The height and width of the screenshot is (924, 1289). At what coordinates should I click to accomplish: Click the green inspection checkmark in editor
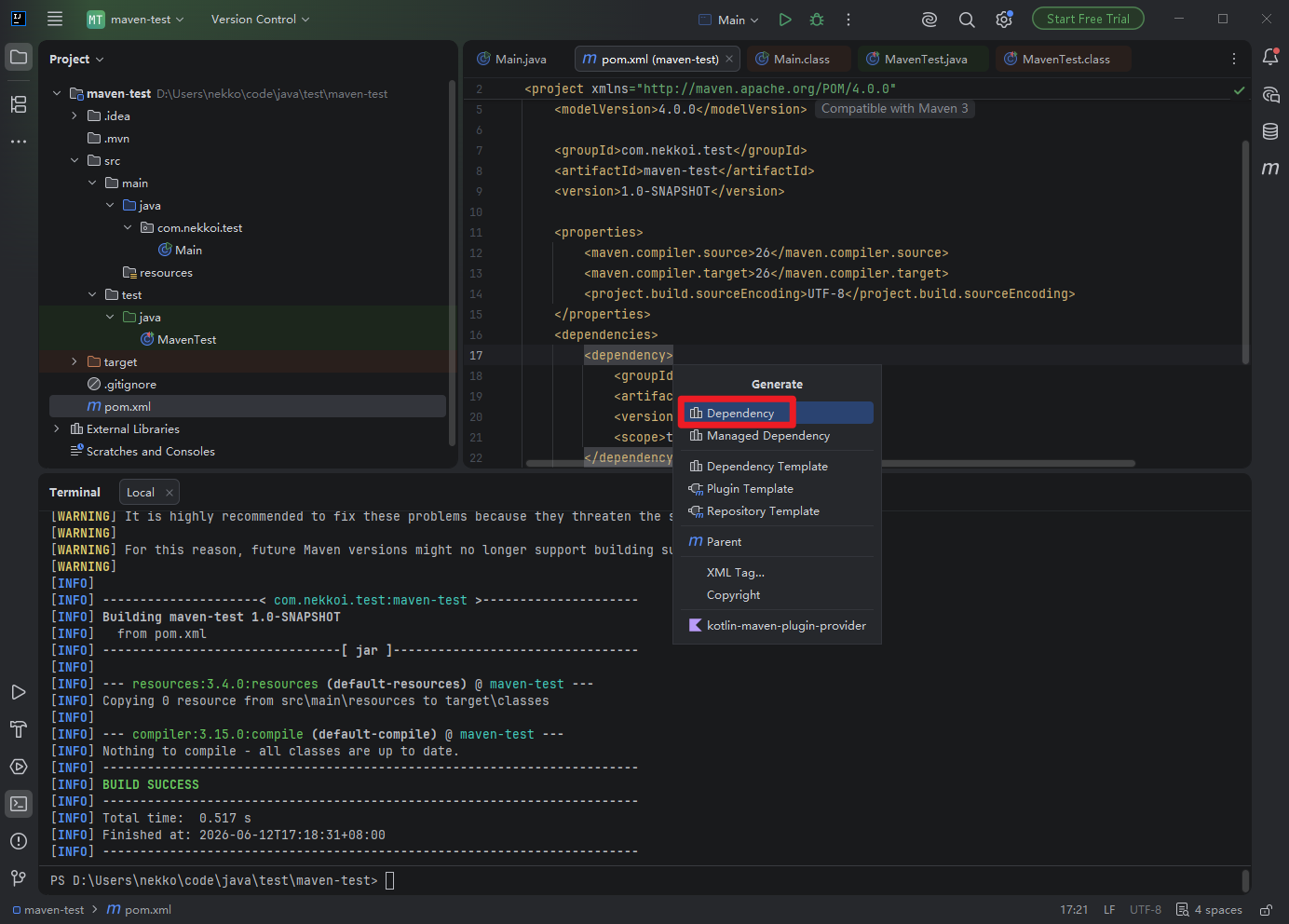point(1240,90)
